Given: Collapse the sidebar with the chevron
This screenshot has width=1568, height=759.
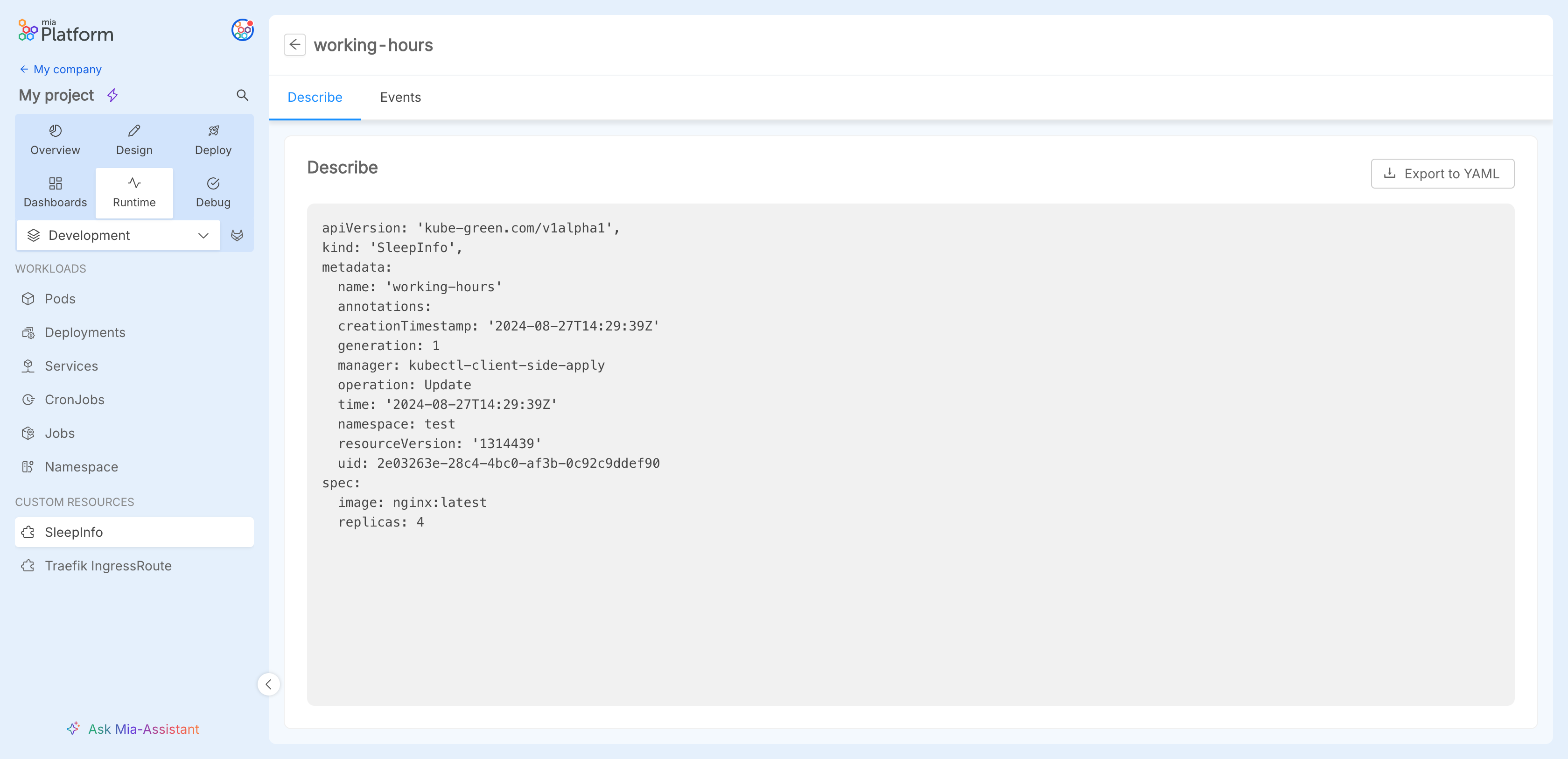Looking at the screenshot, I should point(268,684).
